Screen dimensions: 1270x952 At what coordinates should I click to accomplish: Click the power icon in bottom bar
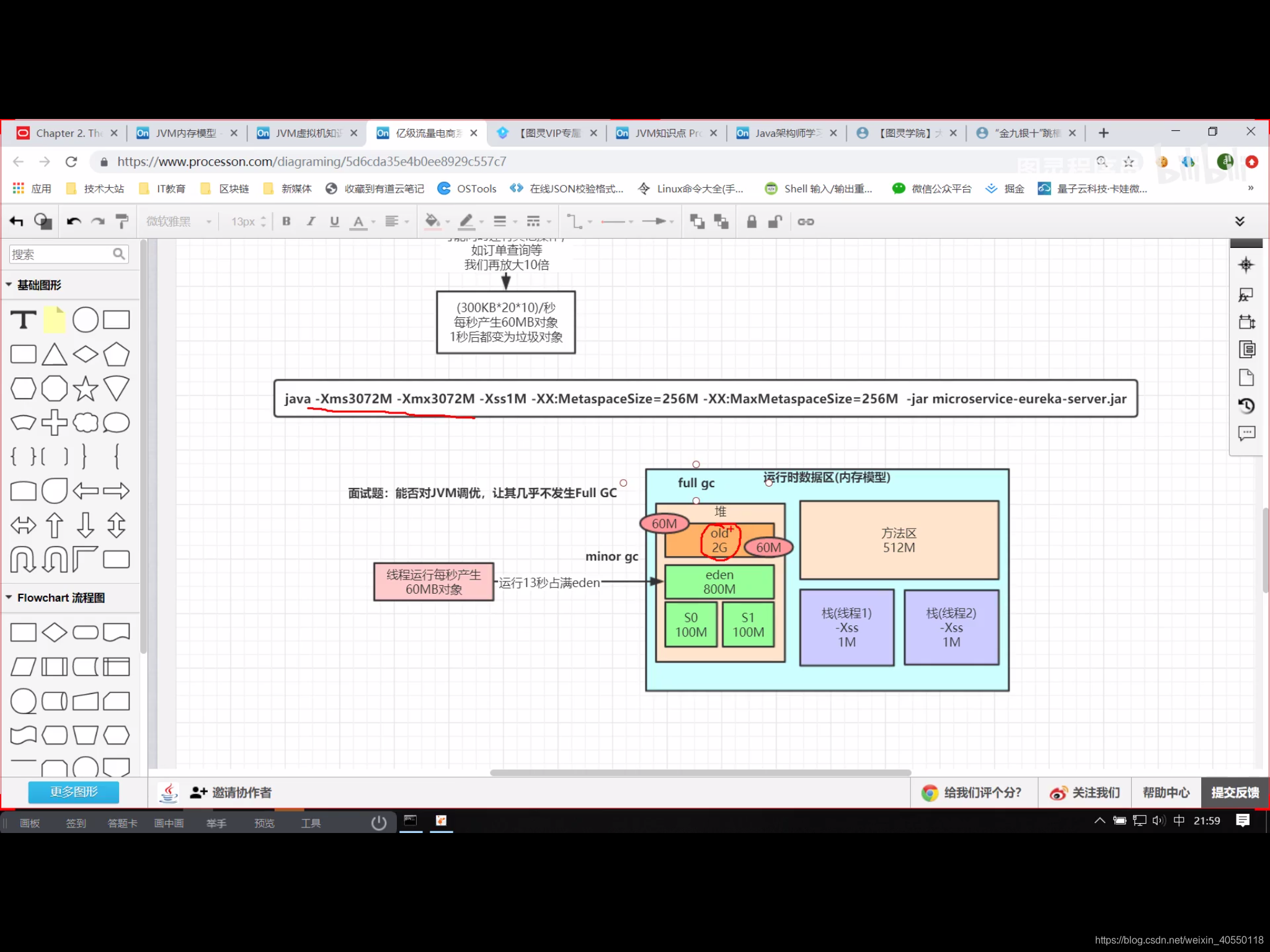click(379, 822)
